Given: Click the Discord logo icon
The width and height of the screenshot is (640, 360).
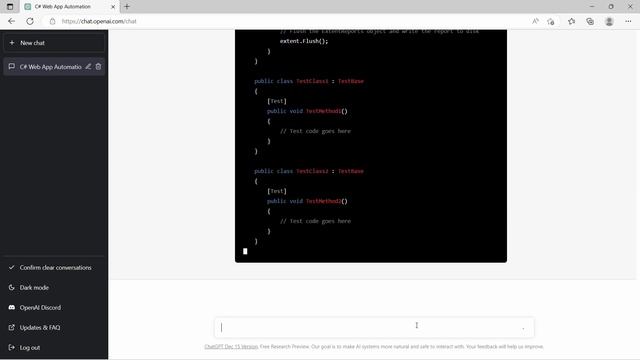Looking at the screenshot, I should (x=11, y=307).
